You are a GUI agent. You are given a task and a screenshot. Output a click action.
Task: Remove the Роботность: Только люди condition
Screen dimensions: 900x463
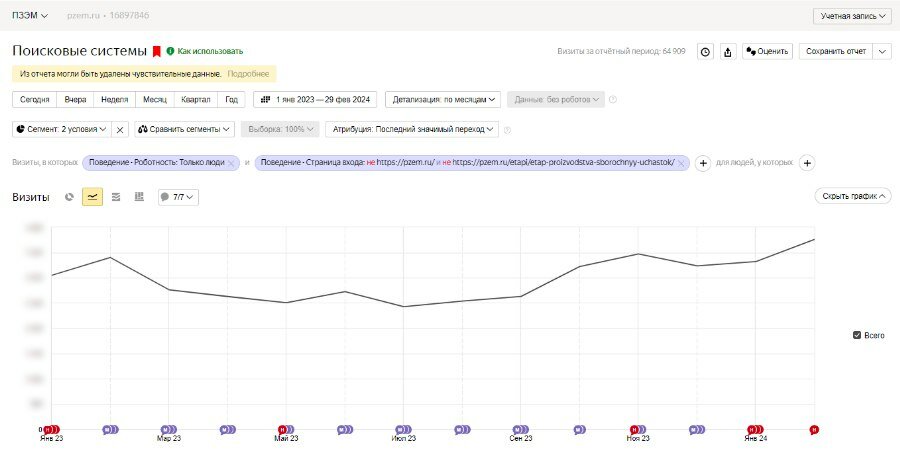(231, 163)
